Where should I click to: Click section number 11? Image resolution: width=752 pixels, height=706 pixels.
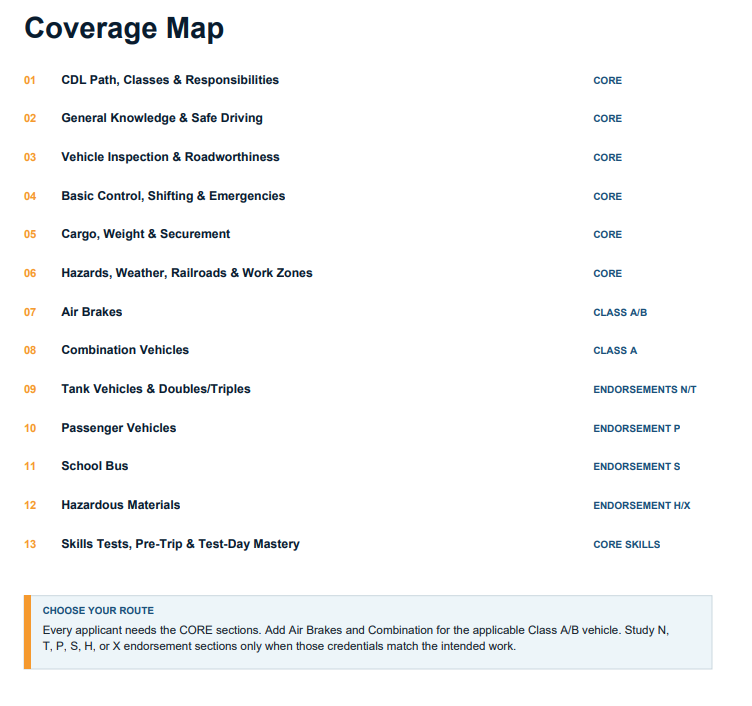coord(30,466)
